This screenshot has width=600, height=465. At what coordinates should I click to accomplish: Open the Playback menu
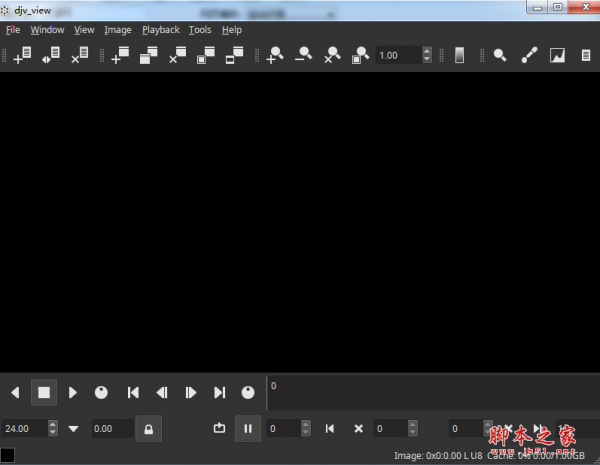[x=161, y=30]
